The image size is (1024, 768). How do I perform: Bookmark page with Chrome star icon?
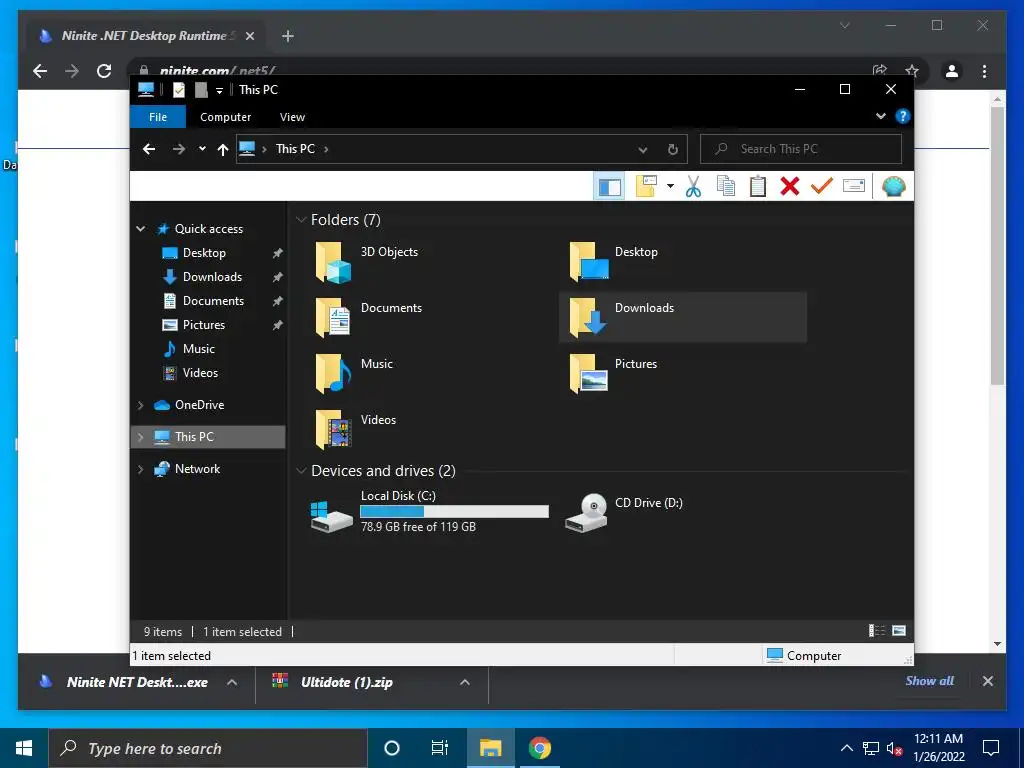pyautogui.click(x=912, y=71)
